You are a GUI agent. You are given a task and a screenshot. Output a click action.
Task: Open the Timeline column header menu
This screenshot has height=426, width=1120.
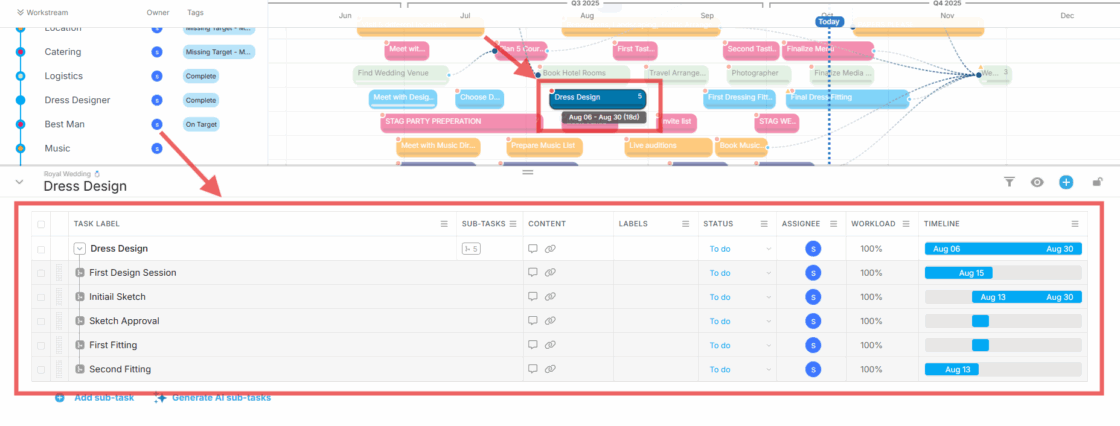(x=1075, y=224)
